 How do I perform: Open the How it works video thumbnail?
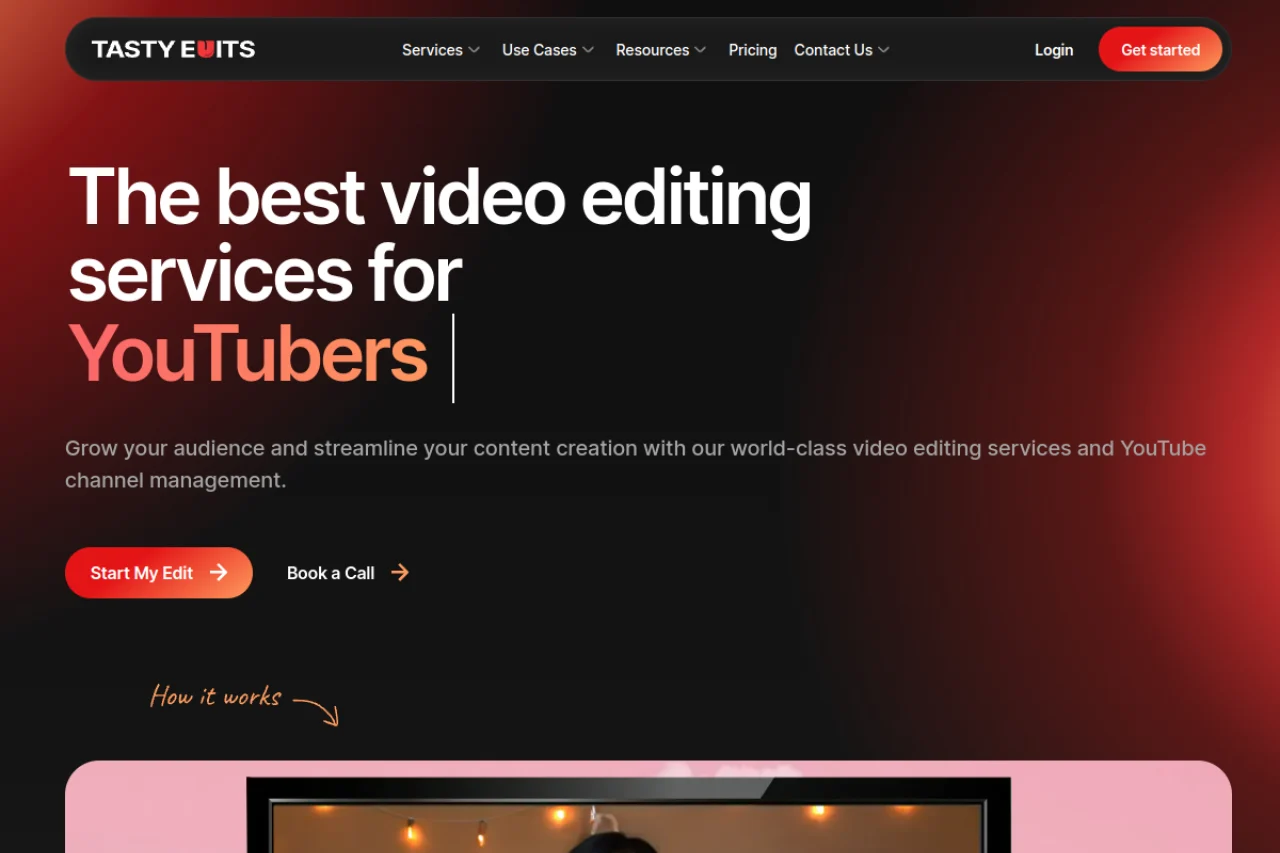(x=648, y=807)
